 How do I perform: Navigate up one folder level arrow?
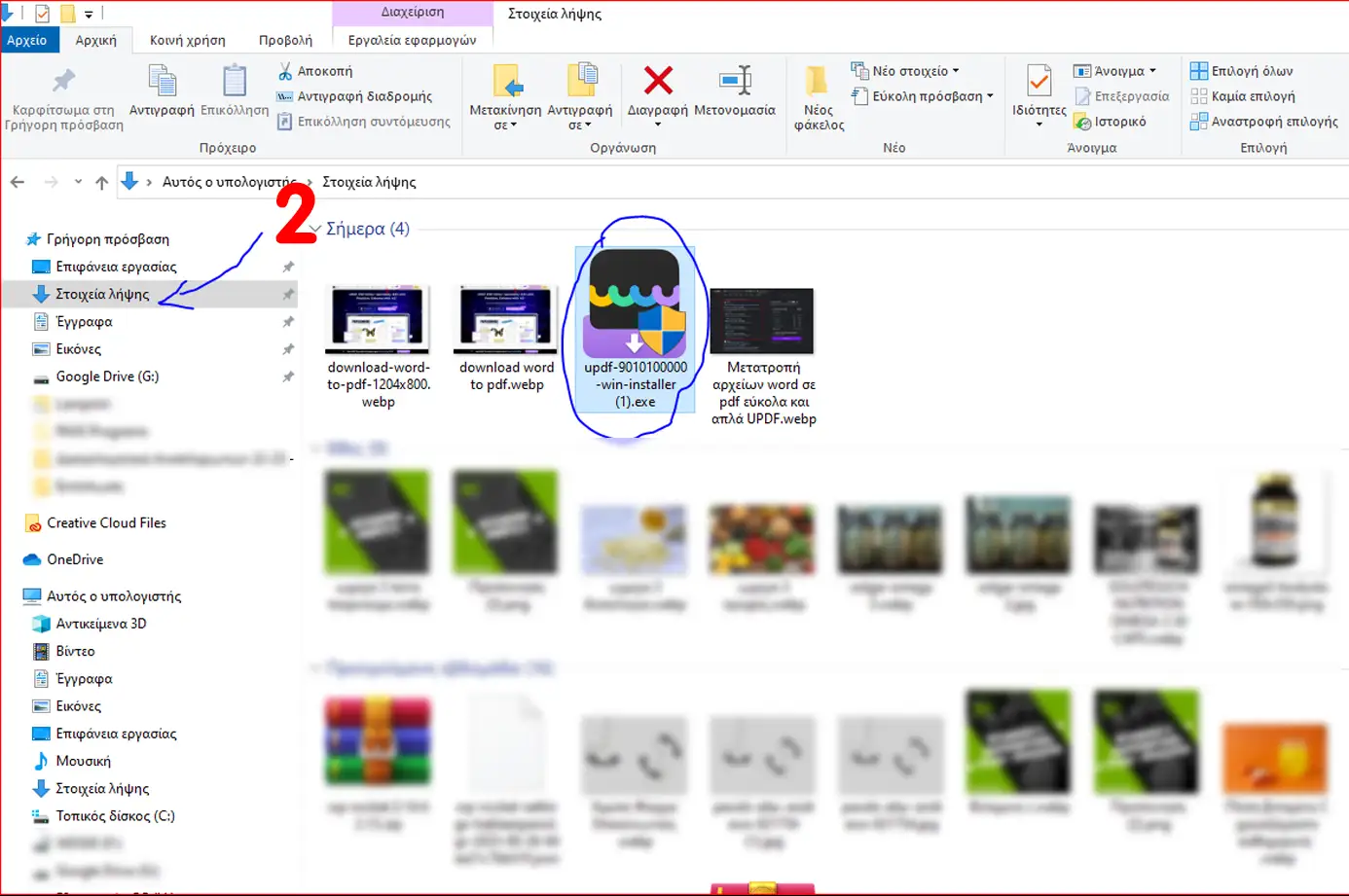click(x=101, y=182)
